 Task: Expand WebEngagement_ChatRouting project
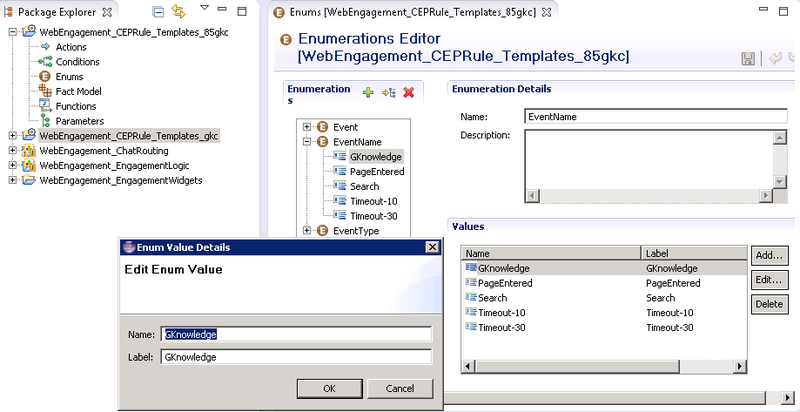point(13,150)
